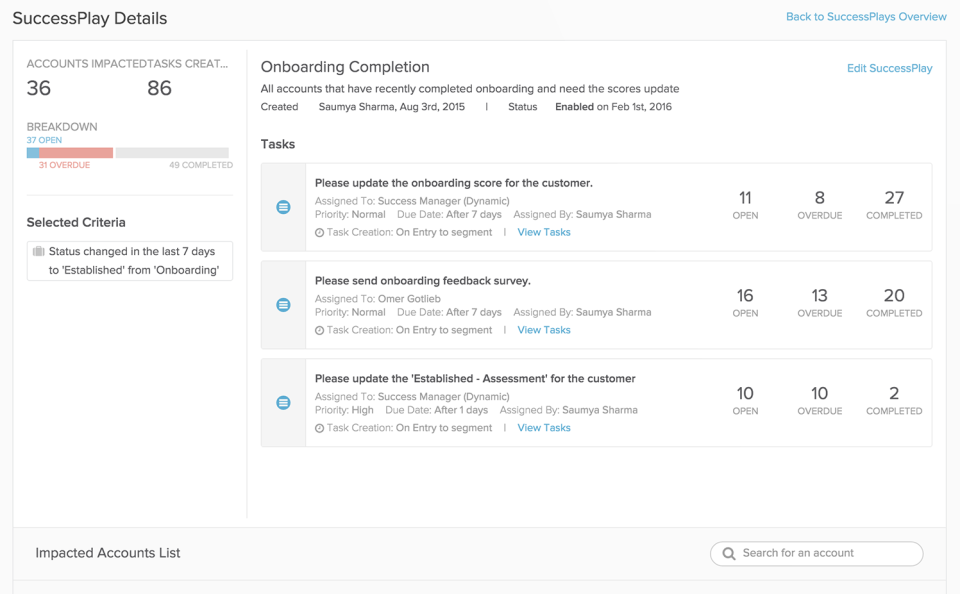The height and width of the screenshot is (594, 960).
Task: Open Back to SuccessPlays Overview link
Action: point(866,17)
